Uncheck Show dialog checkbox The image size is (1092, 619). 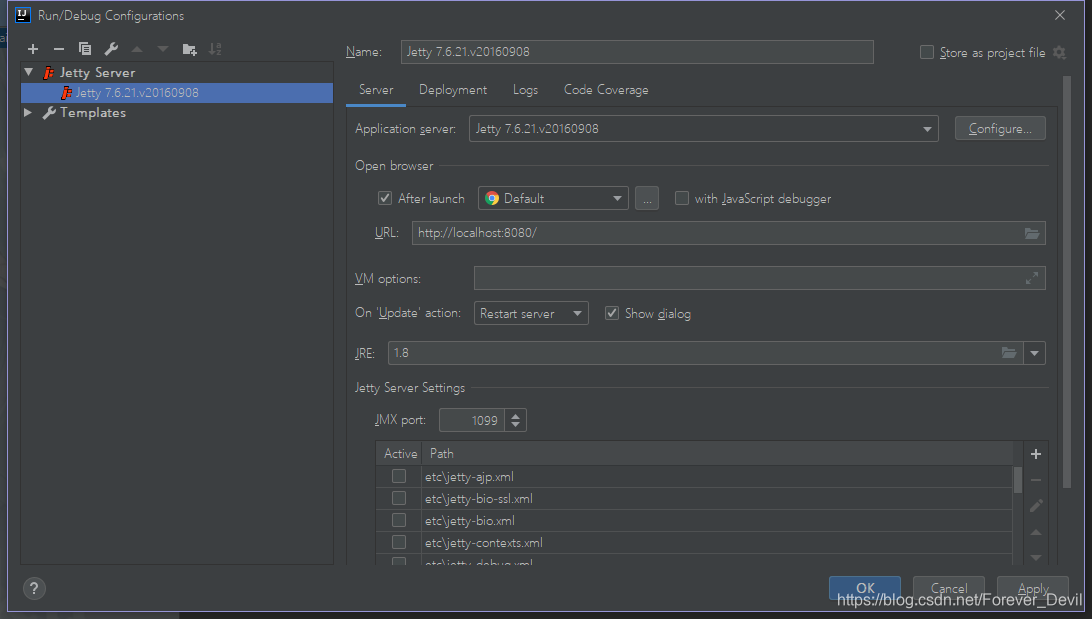click(611, 313)
